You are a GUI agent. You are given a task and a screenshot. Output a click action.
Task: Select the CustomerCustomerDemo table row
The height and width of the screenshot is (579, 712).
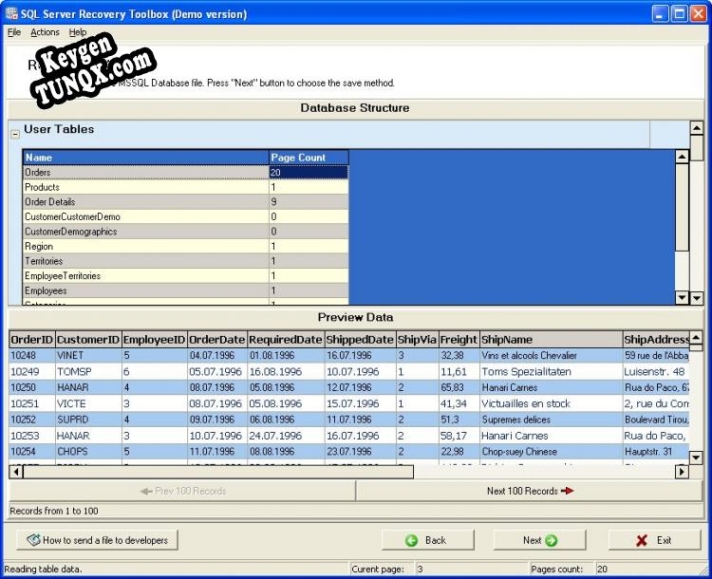point(186,217)
